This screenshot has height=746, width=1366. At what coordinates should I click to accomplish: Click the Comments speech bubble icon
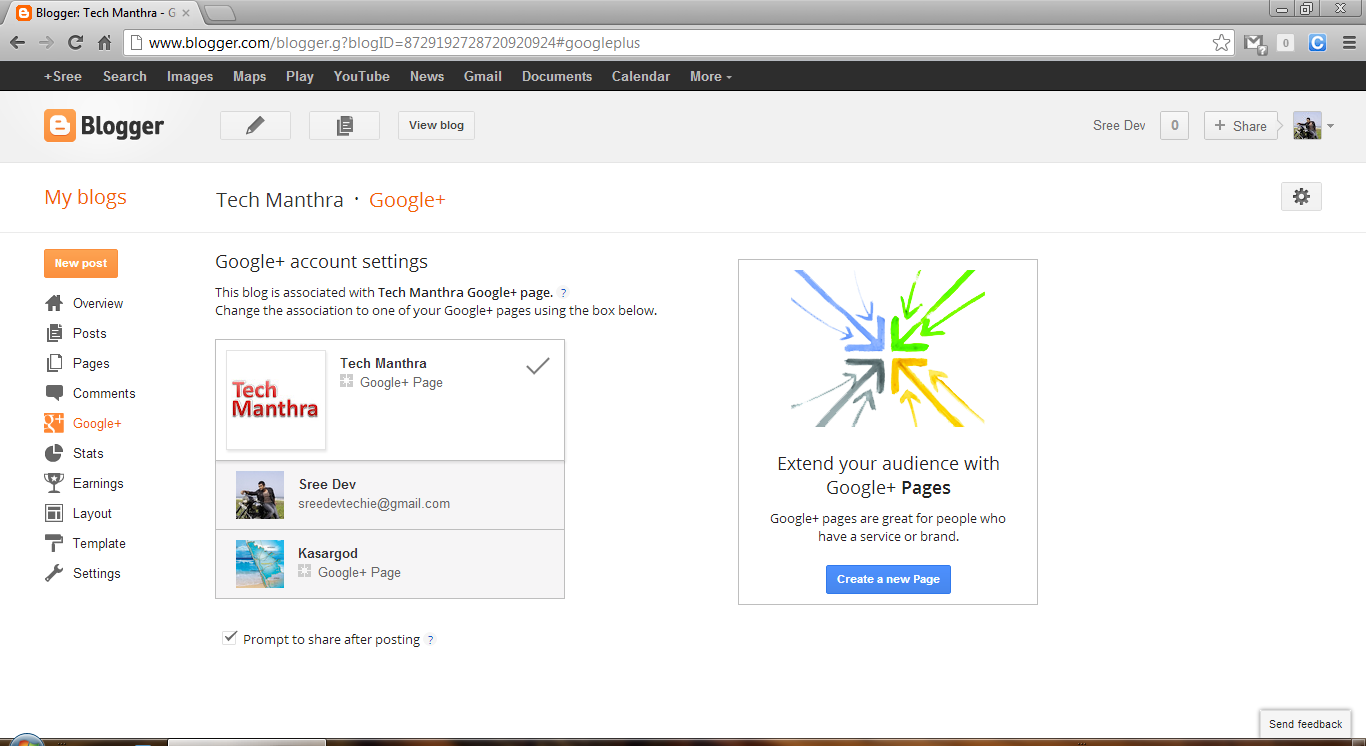click(54, 393)
